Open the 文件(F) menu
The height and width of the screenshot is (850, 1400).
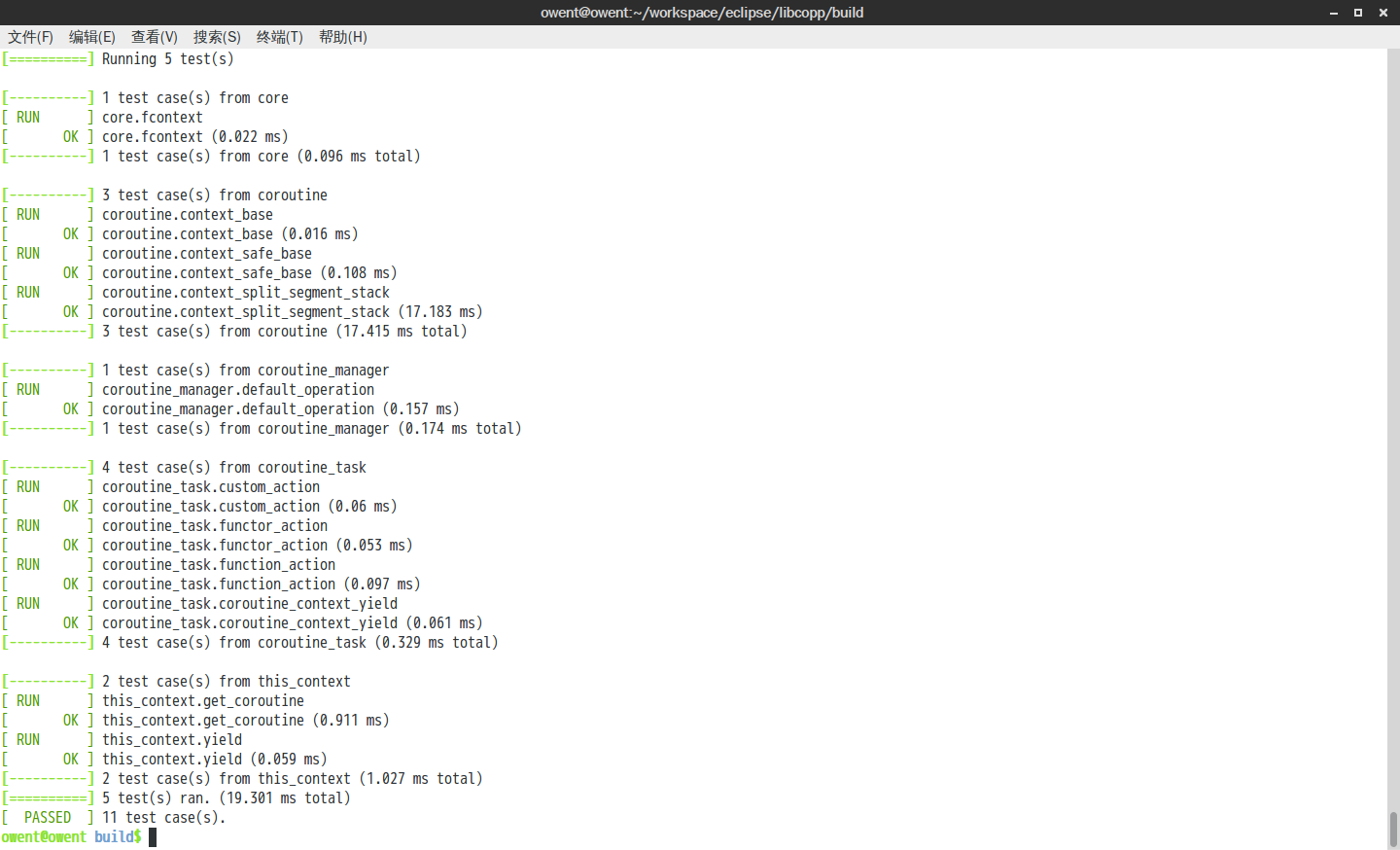pos(29,37)
